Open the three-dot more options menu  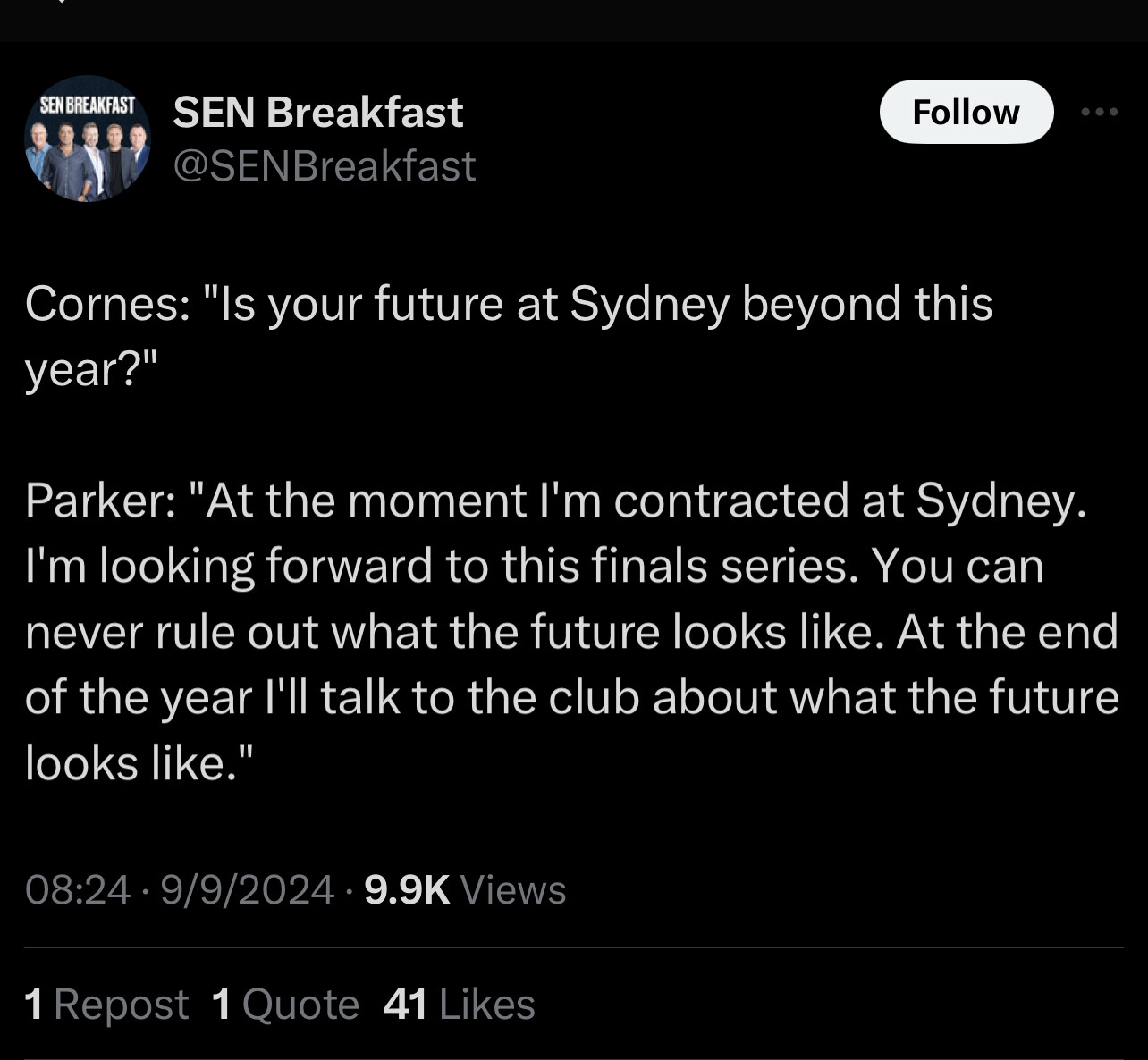[1100, 112]
